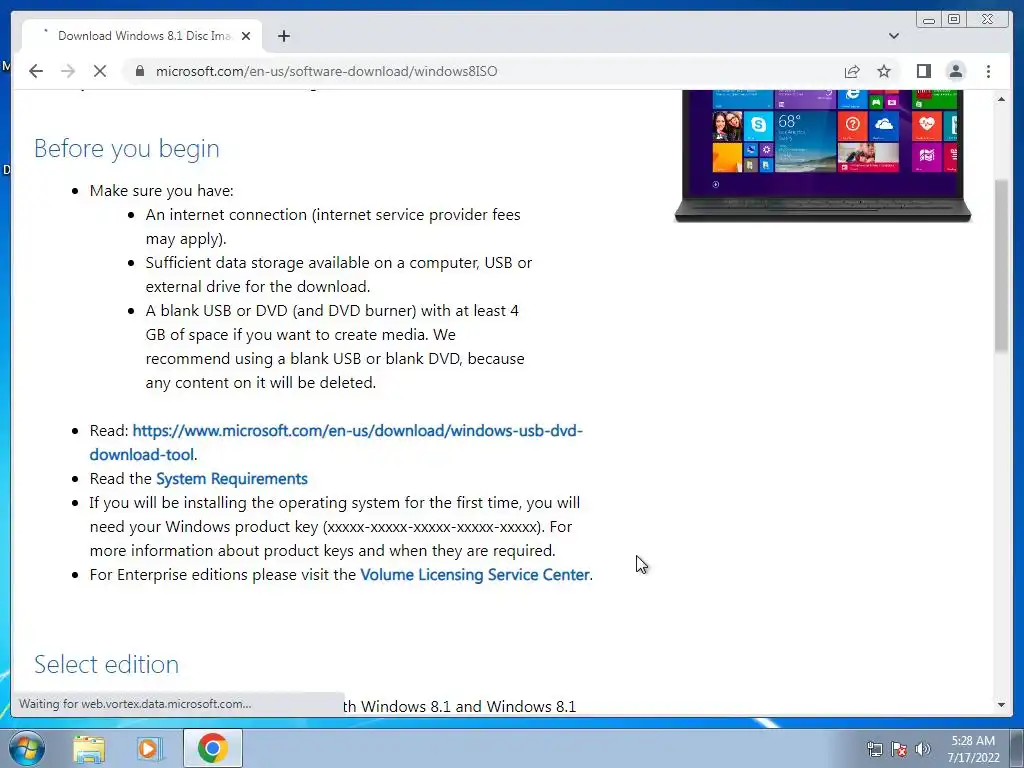Screen dimensions: 1024x768
Task: Click the 'Before you begin' heading
Action: [x=127, y=148]
